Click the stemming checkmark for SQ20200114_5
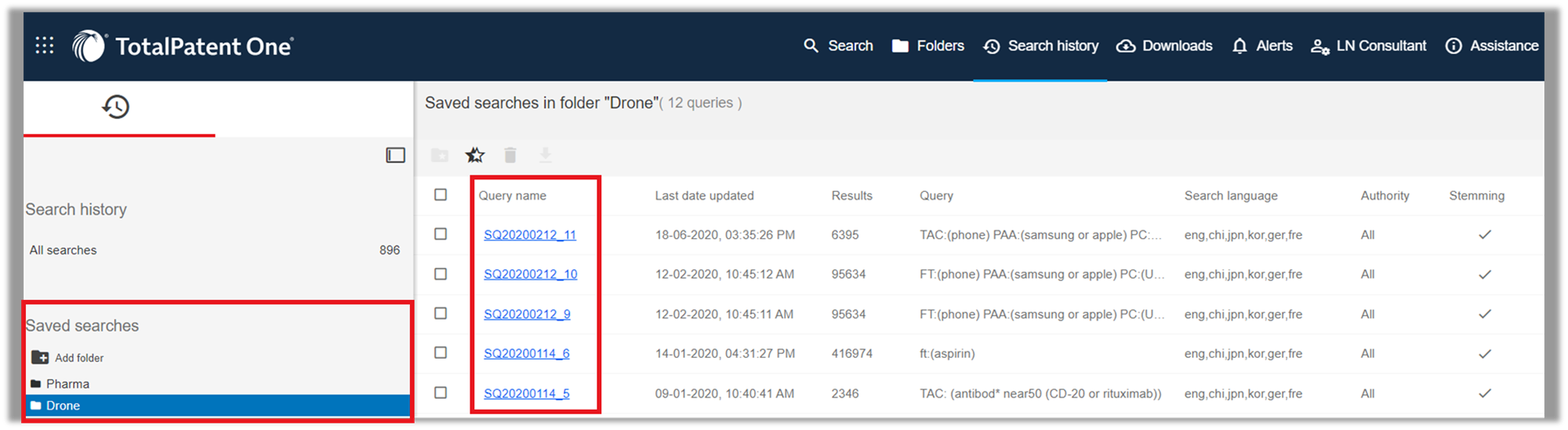This screenshot has width=1568, height=430. 1485,393
